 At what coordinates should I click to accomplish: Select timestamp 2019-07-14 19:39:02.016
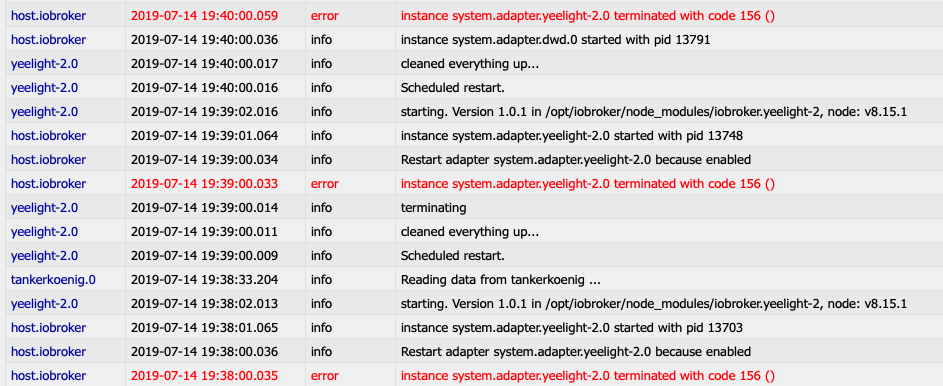point(204,112)
